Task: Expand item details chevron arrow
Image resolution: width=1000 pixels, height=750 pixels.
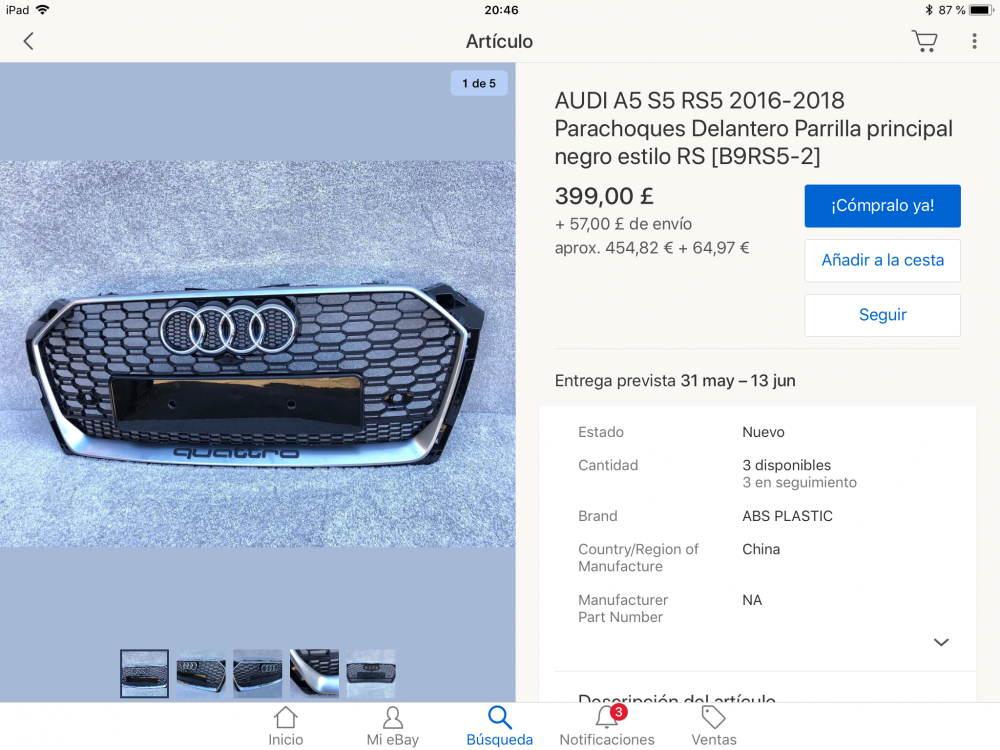Action: (x=941, y=642)
